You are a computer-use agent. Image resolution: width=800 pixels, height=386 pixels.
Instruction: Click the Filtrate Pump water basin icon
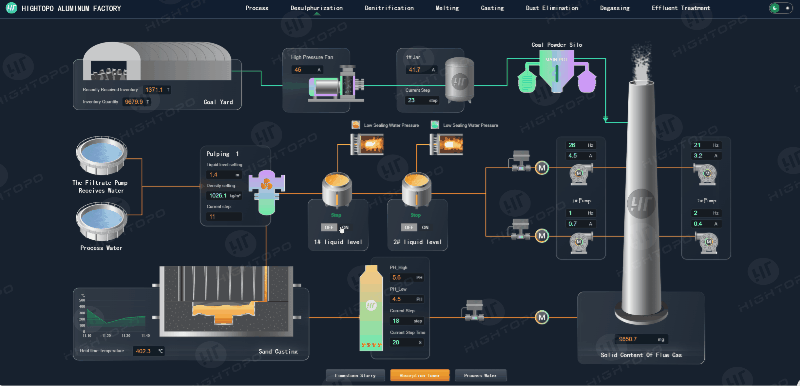(102, 155)
